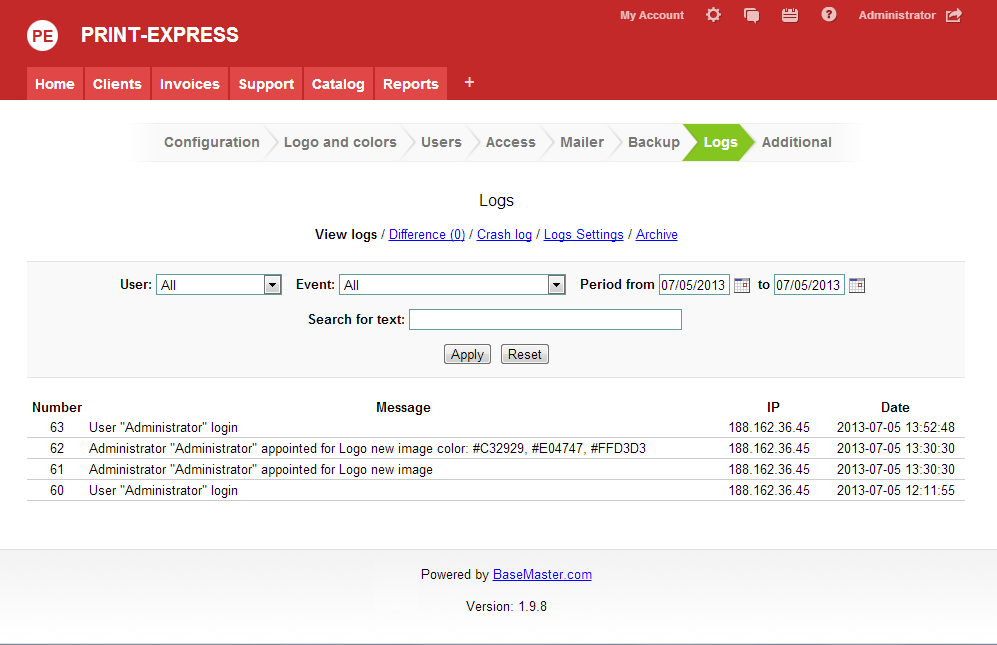Screen dimensions: 997x645
Task: Open the messages chat icon
Action: [752, 15]
